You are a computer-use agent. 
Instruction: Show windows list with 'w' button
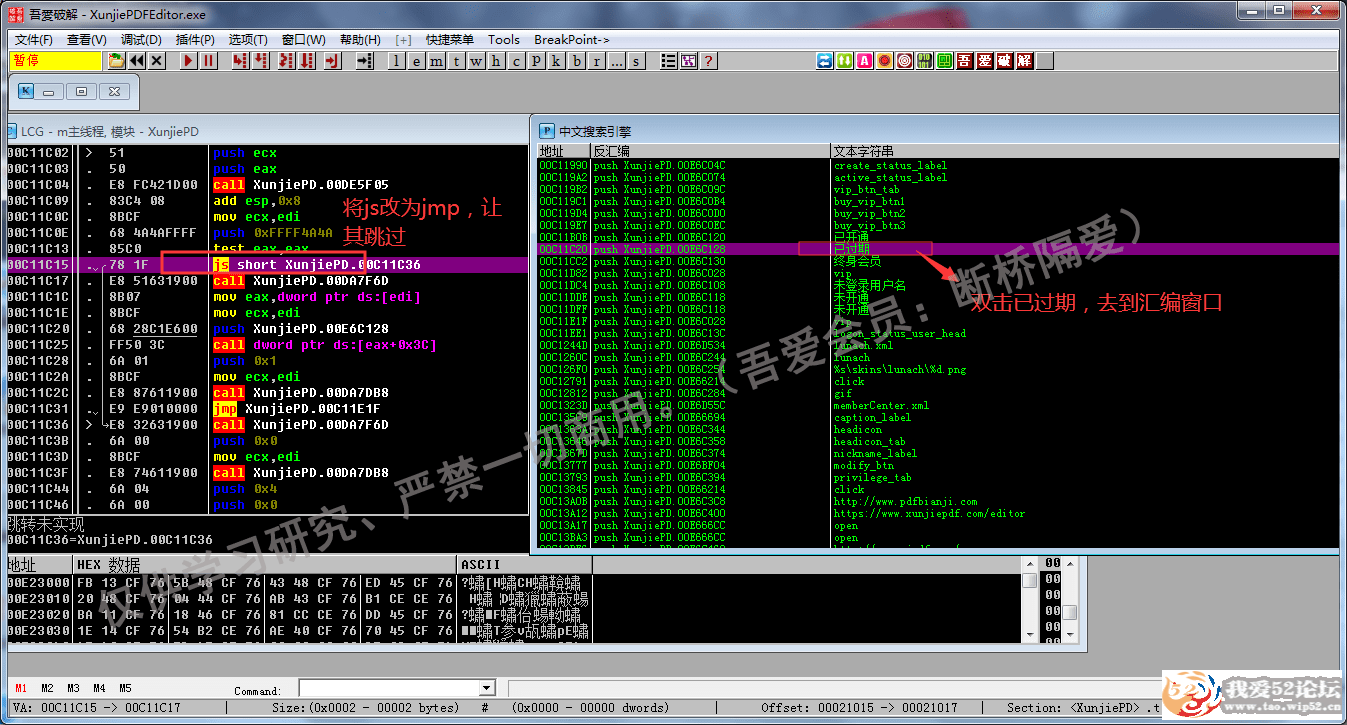(476, 61)
